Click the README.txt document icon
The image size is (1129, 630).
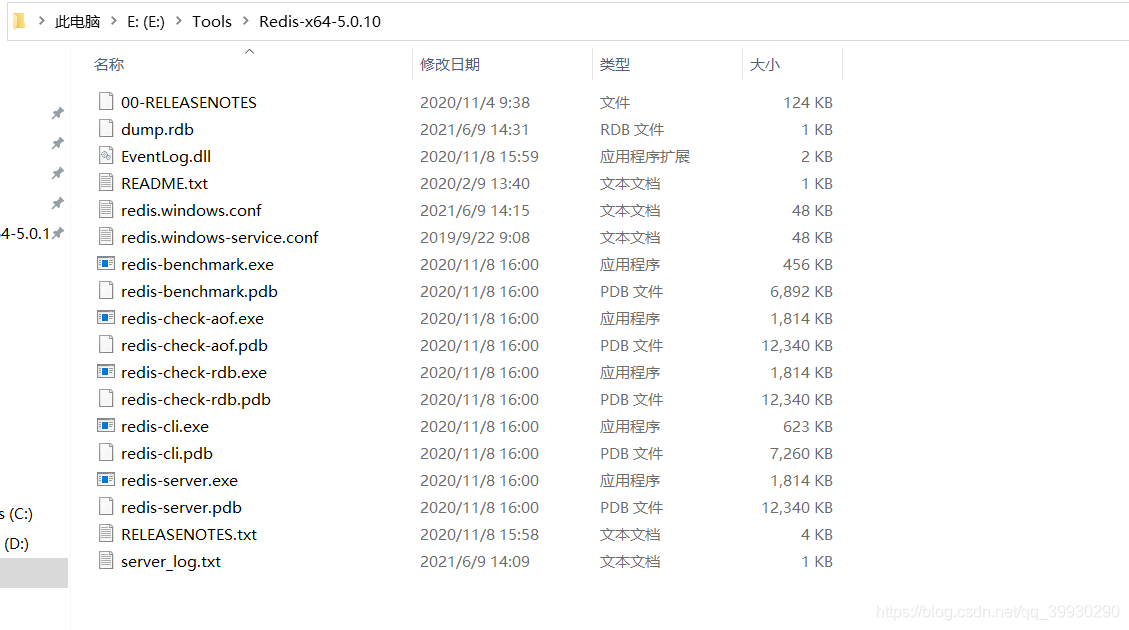coord(106,183)
